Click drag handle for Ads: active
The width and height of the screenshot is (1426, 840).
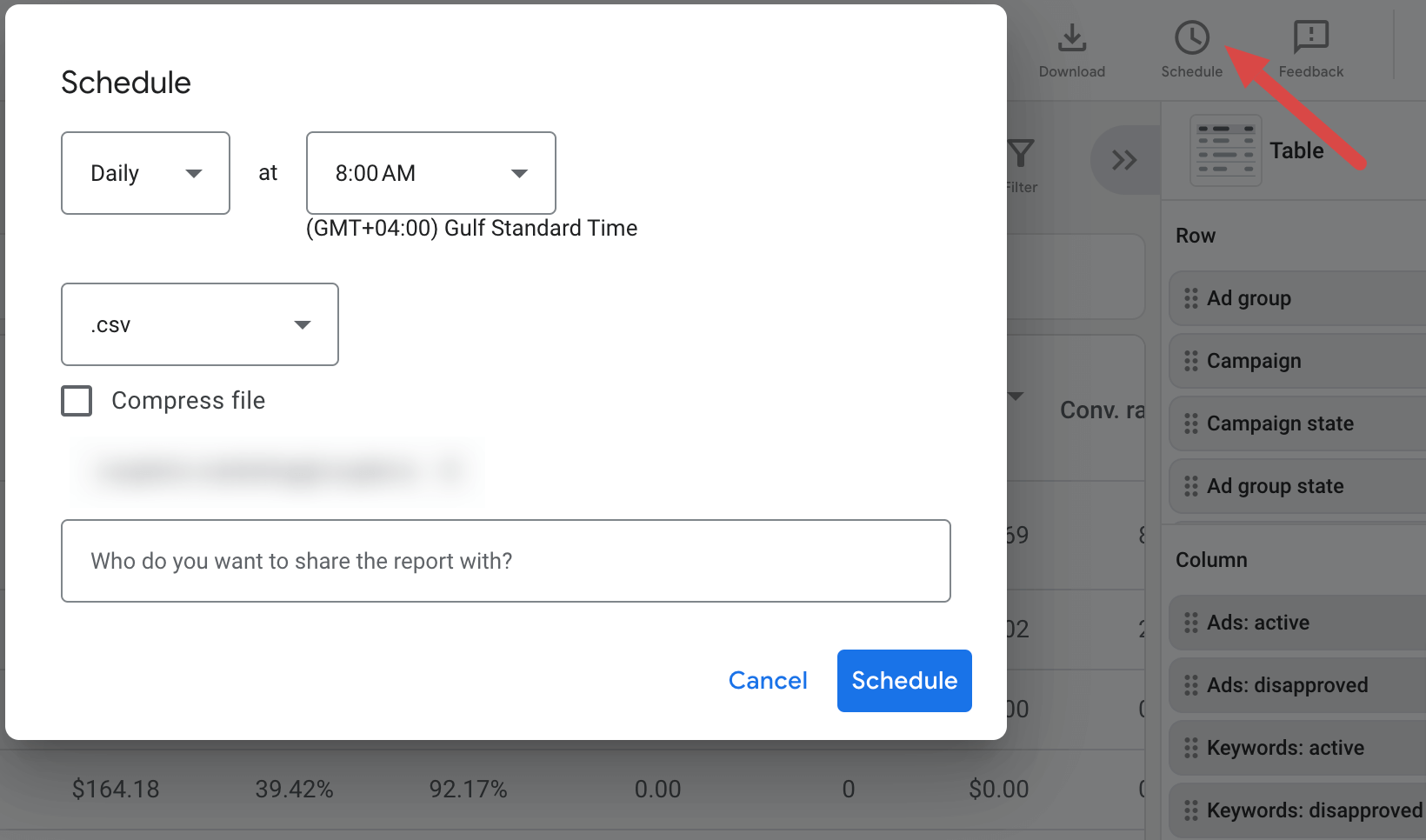1191,623
